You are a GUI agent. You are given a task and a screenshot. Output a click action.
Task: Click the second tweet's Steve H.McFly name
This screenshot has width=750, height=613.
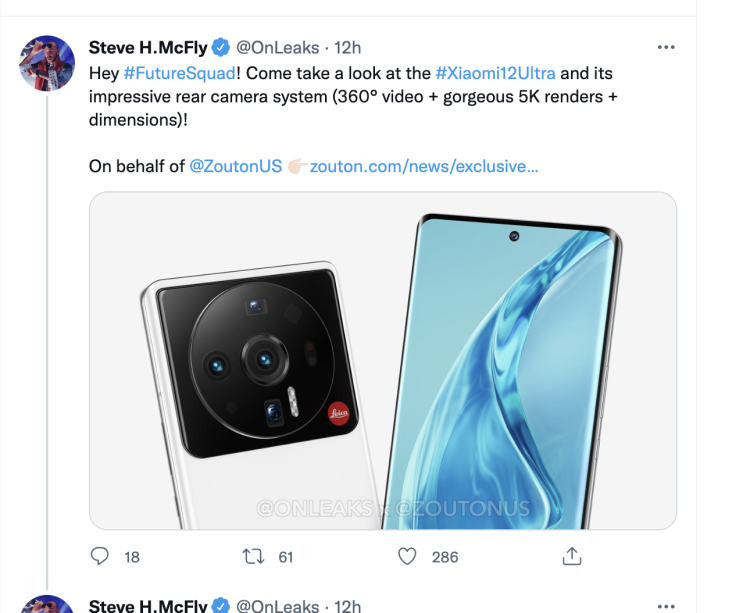click(x=148, y=605)
